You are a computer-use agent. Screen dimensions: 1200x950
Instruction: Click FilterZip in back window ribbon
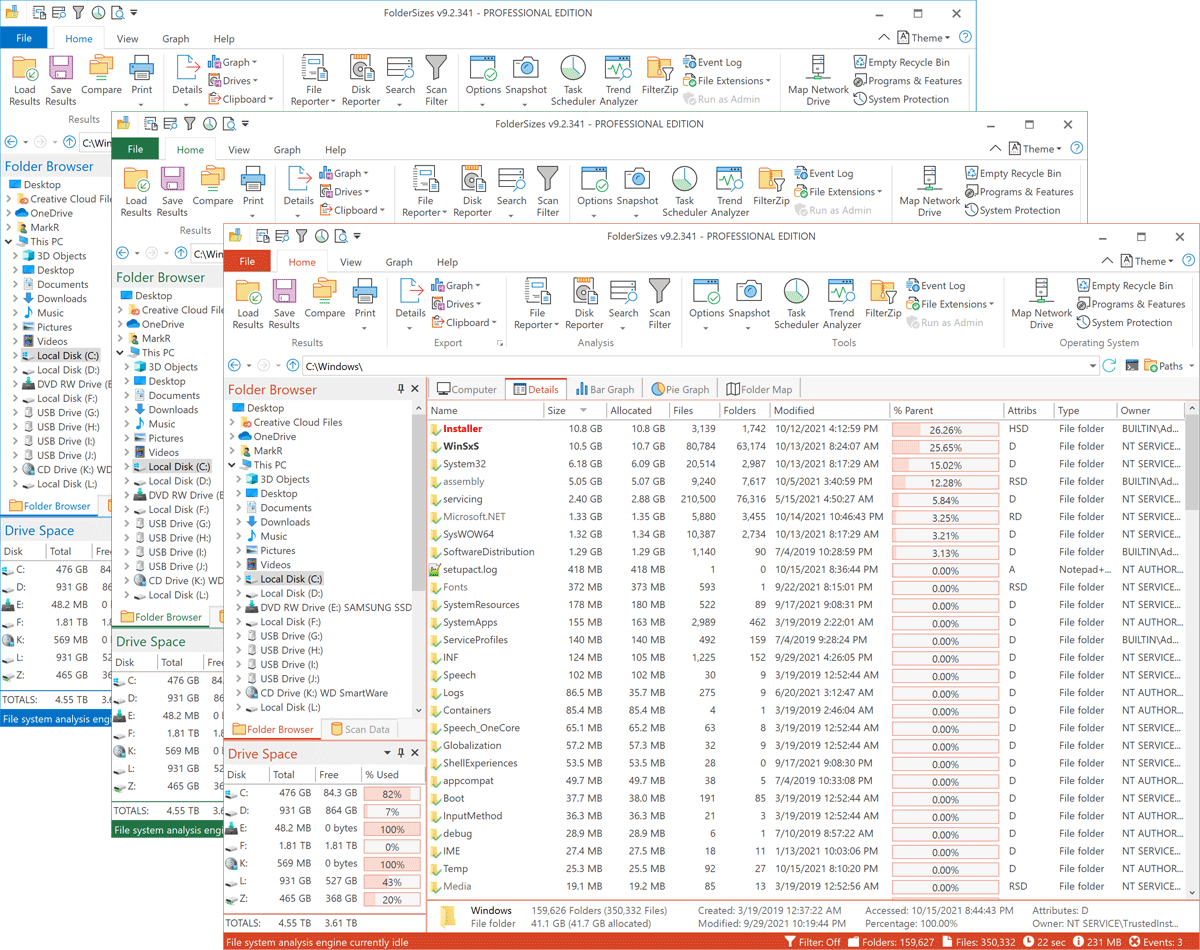pyautogui.click(x=660, y=75)
